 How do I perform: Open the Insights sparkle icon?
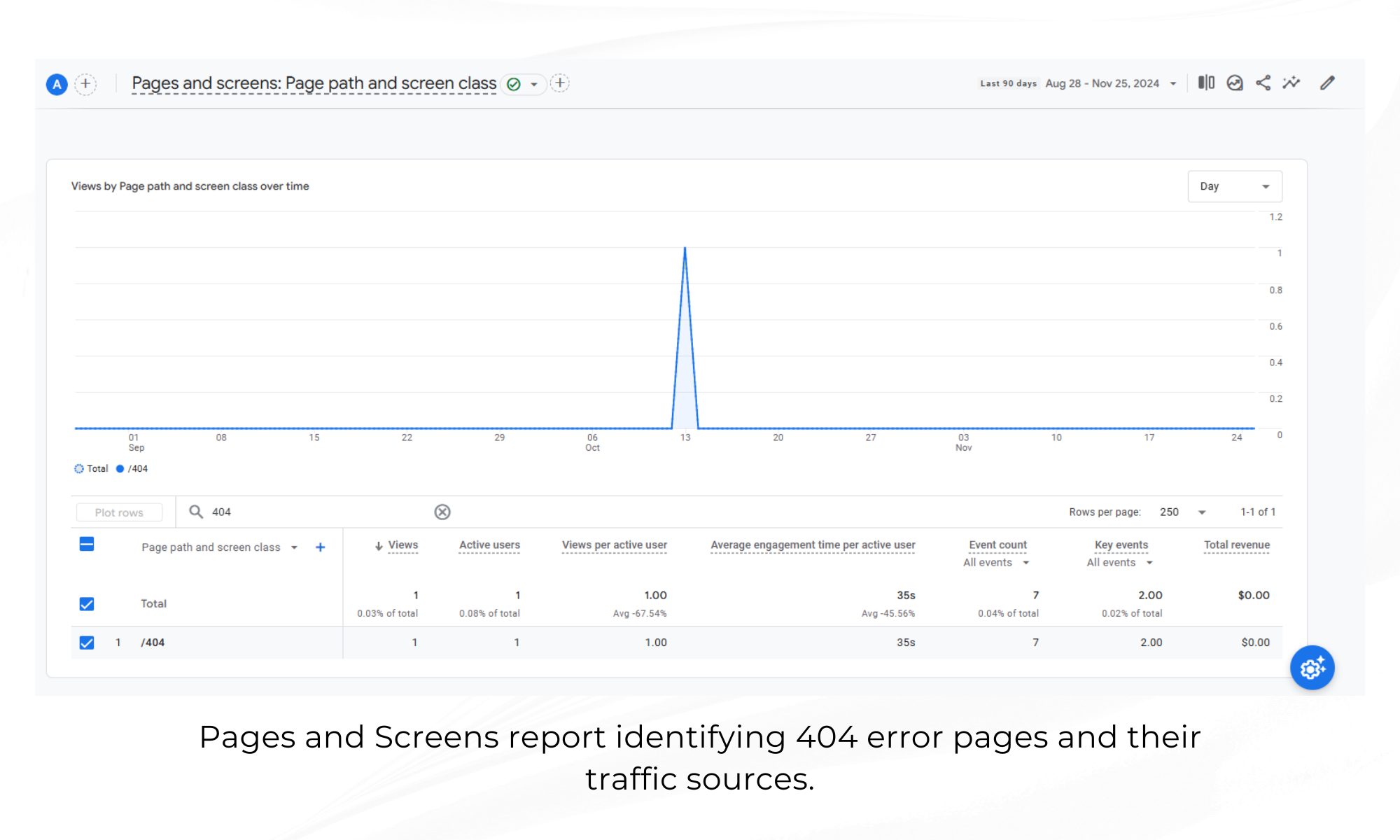[1291, 83]
